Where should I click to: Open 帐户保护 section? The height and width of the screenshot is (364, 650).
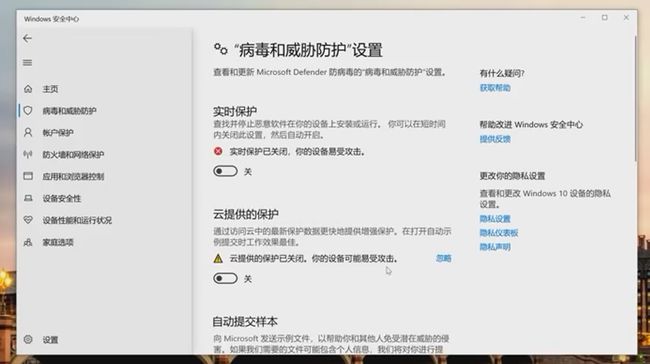(x=58, y=133)
